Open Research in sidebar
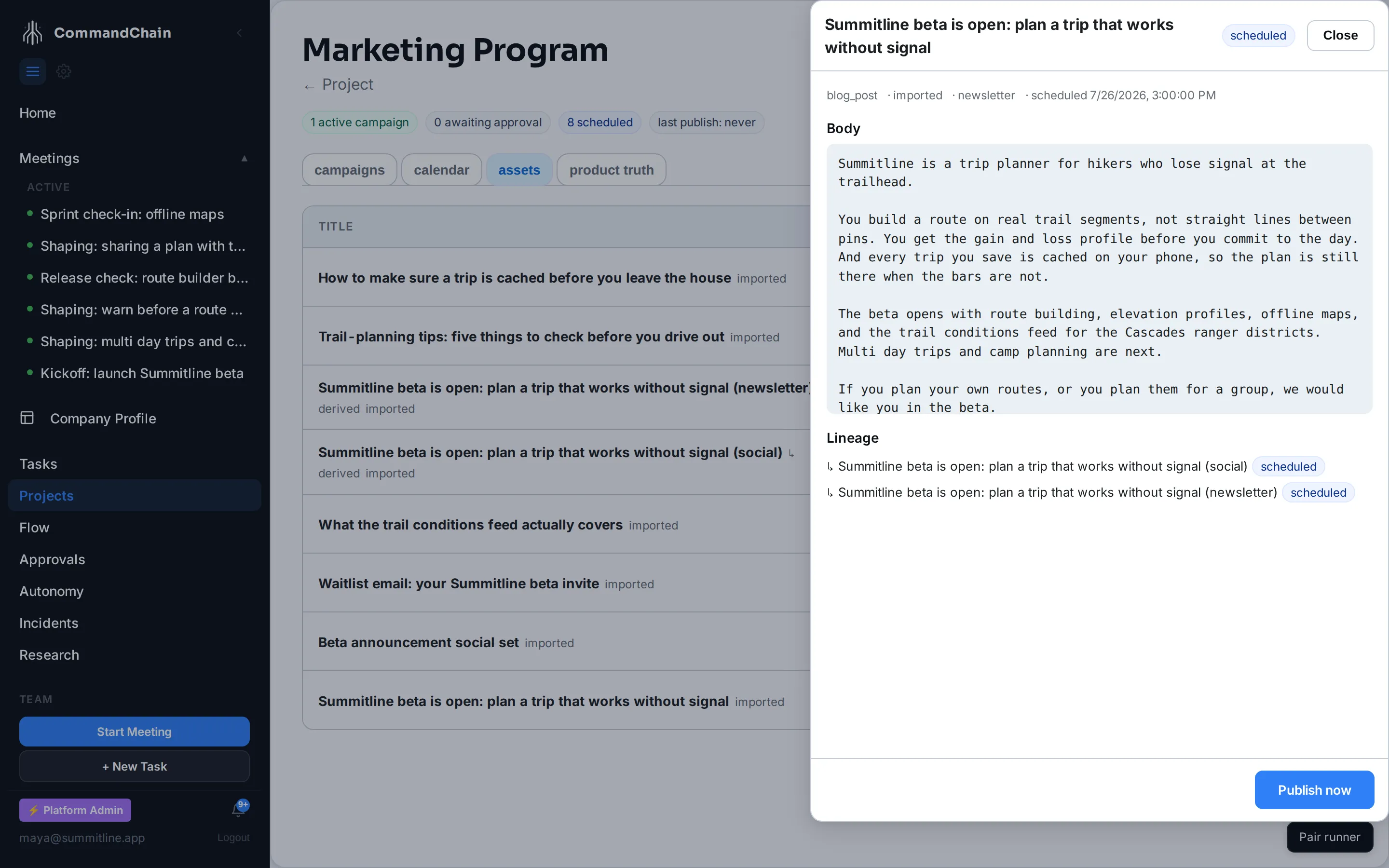 49,655
